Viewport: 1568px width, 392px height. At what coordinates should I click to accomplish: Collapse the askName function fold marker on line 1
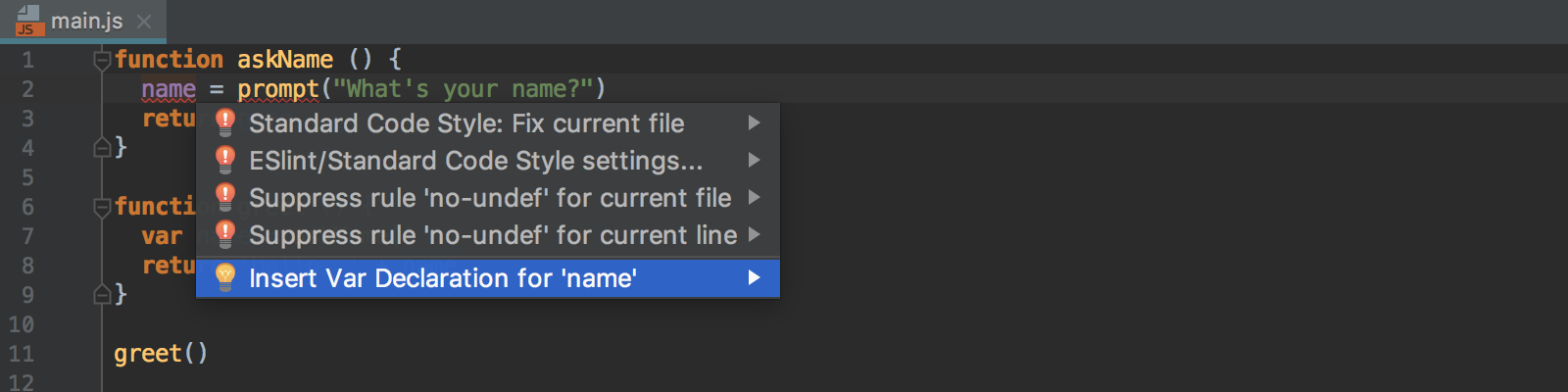[x=102, y=61]
